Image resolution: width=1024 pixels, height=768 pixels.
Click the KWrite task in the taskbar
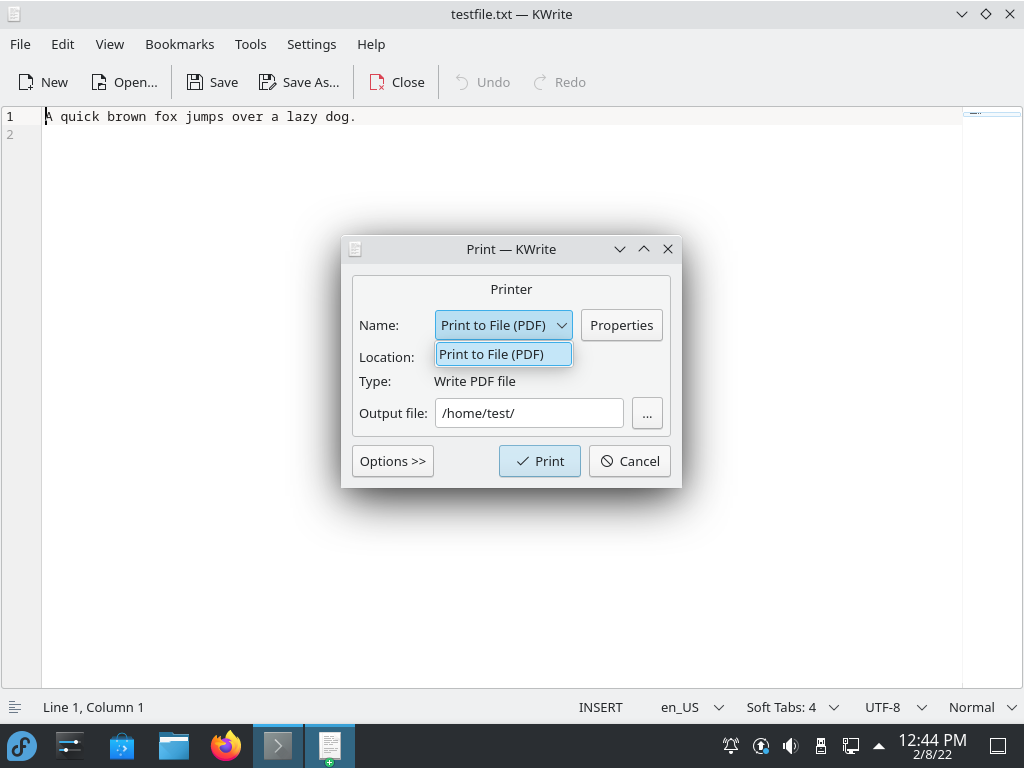pos(330,746)
